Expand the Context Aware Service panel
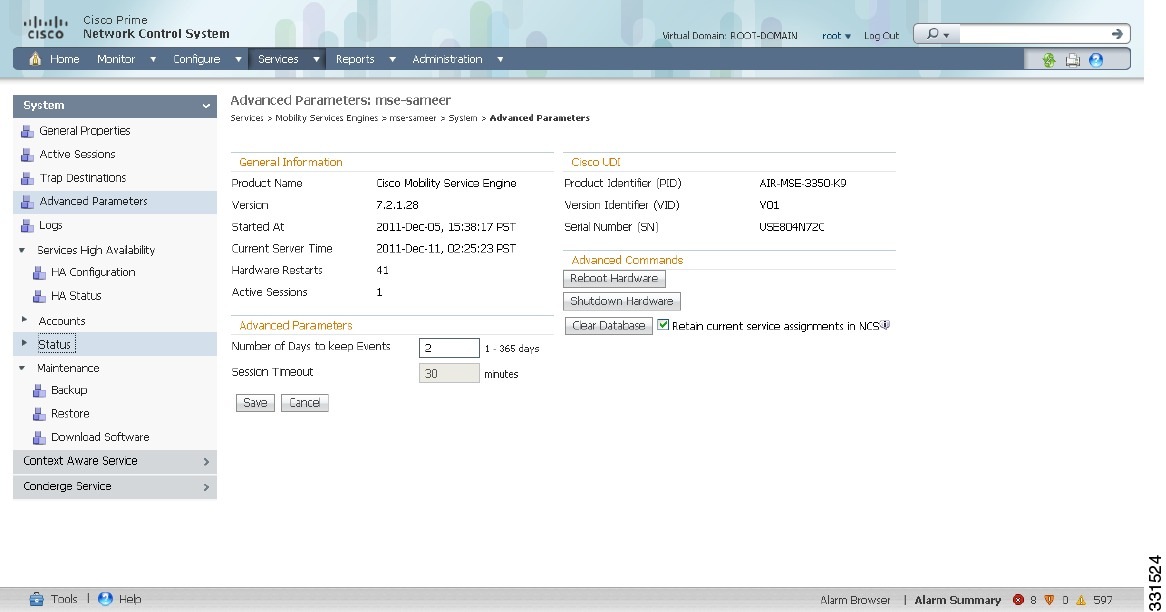Image resolution: width=1166 pixels, height=612 pixels. (x=115, y=461)
